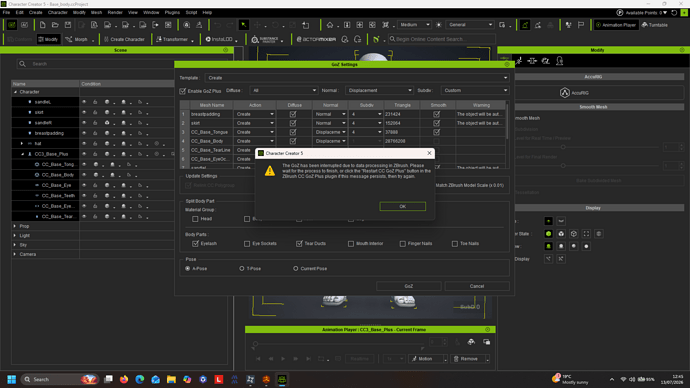Open File Explorer from the taskbar

171,379
